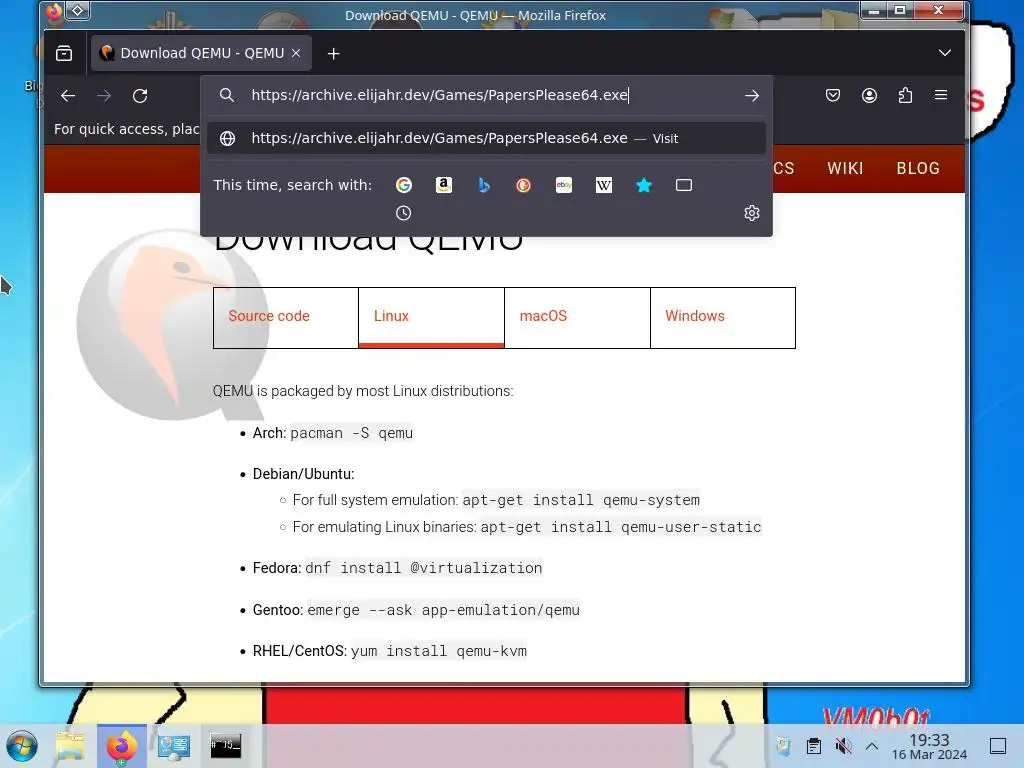Click the 'pacman -S qemu' command text
Screen dimensions: 1024x768
(351, 433)
